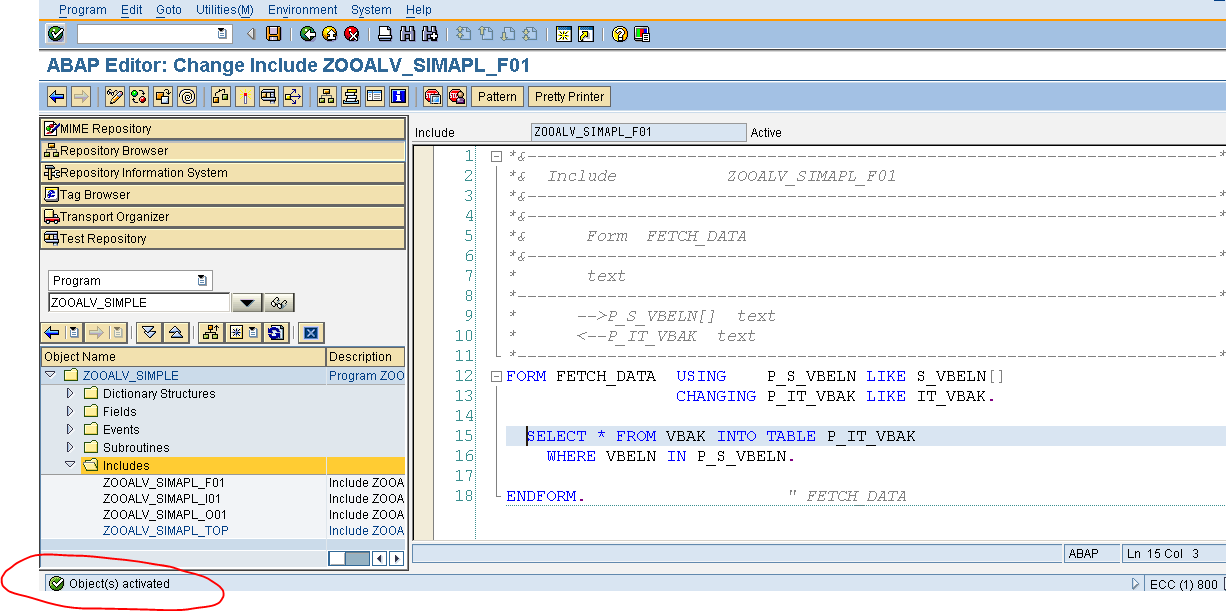Image resolution: width=1226 pixels, height=611 pixels.
Task: Click the Back green arrow icon
Action: 307,33
